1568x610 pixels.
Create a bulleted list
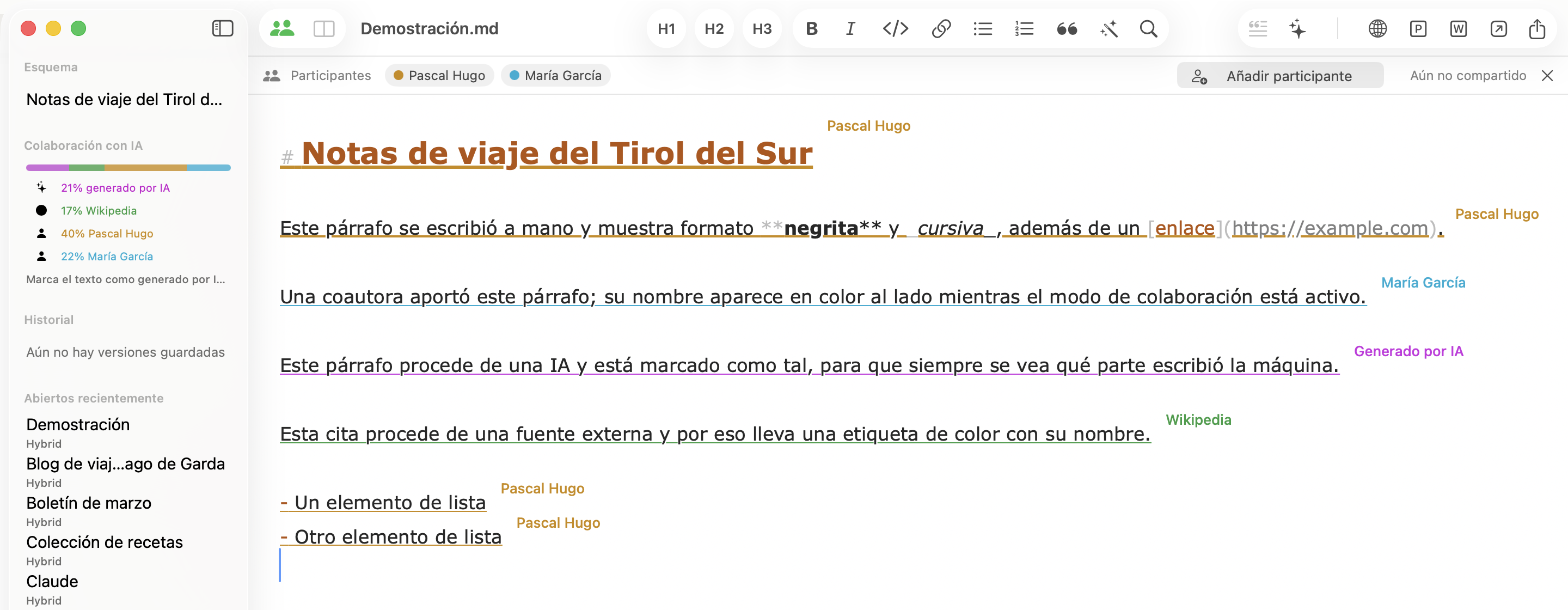click(x=982, y=29)
